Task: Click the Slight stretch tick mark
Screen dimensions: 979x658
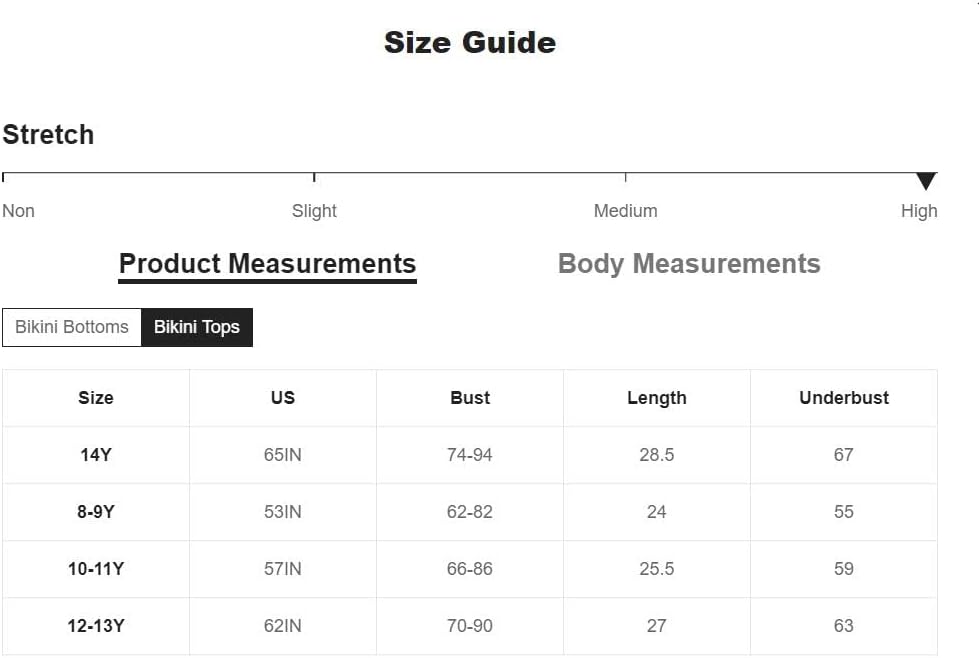Action: (314, 177)
